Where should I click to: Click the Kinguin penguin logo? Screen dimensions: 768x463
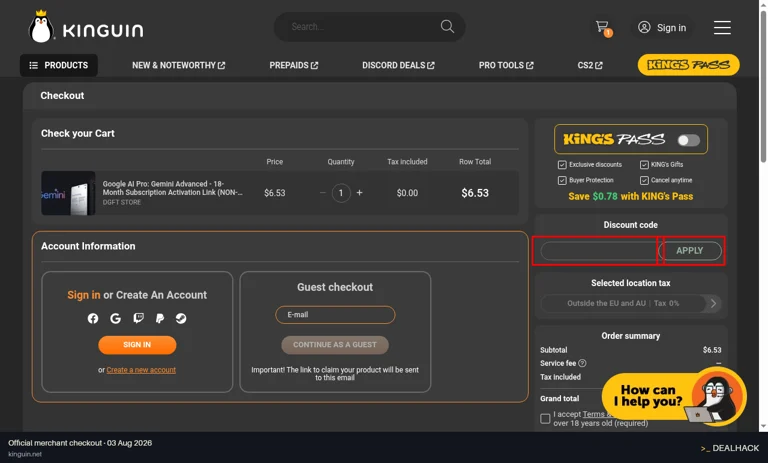[86, 27]
